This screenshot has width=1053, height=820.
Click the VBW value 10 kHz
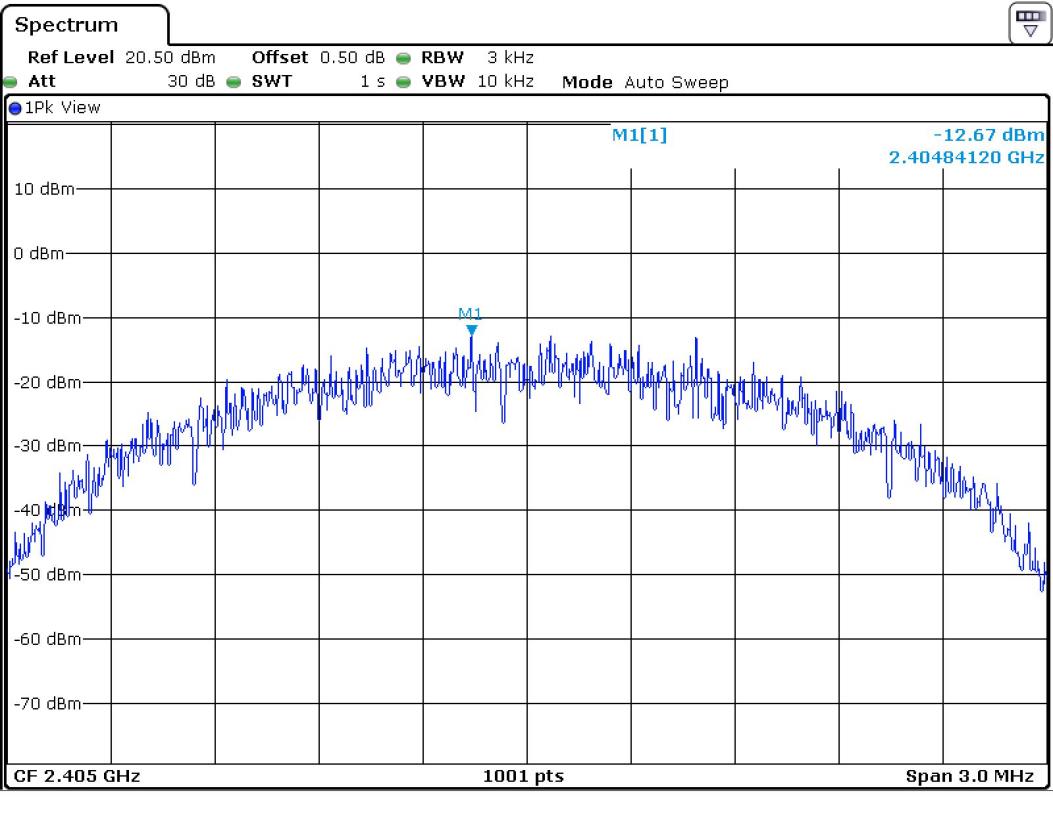[x=506, y=81]
